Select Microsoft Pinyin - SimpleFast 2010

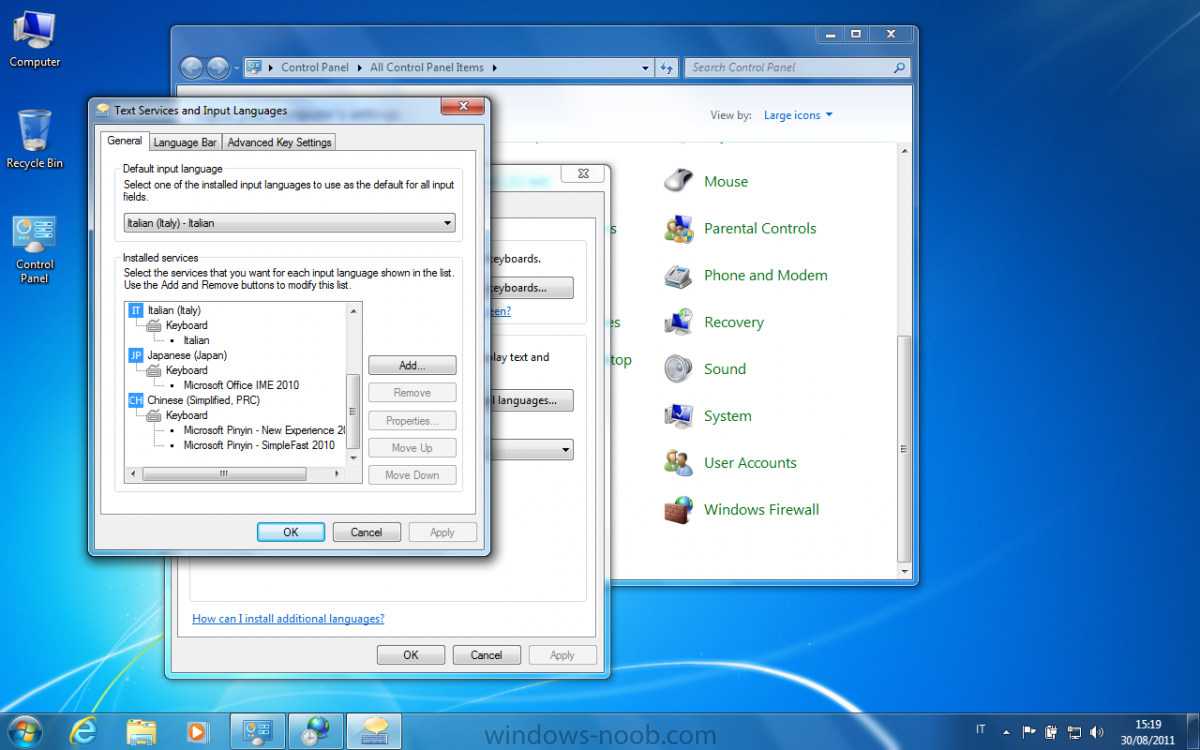[x=259, y=445]
